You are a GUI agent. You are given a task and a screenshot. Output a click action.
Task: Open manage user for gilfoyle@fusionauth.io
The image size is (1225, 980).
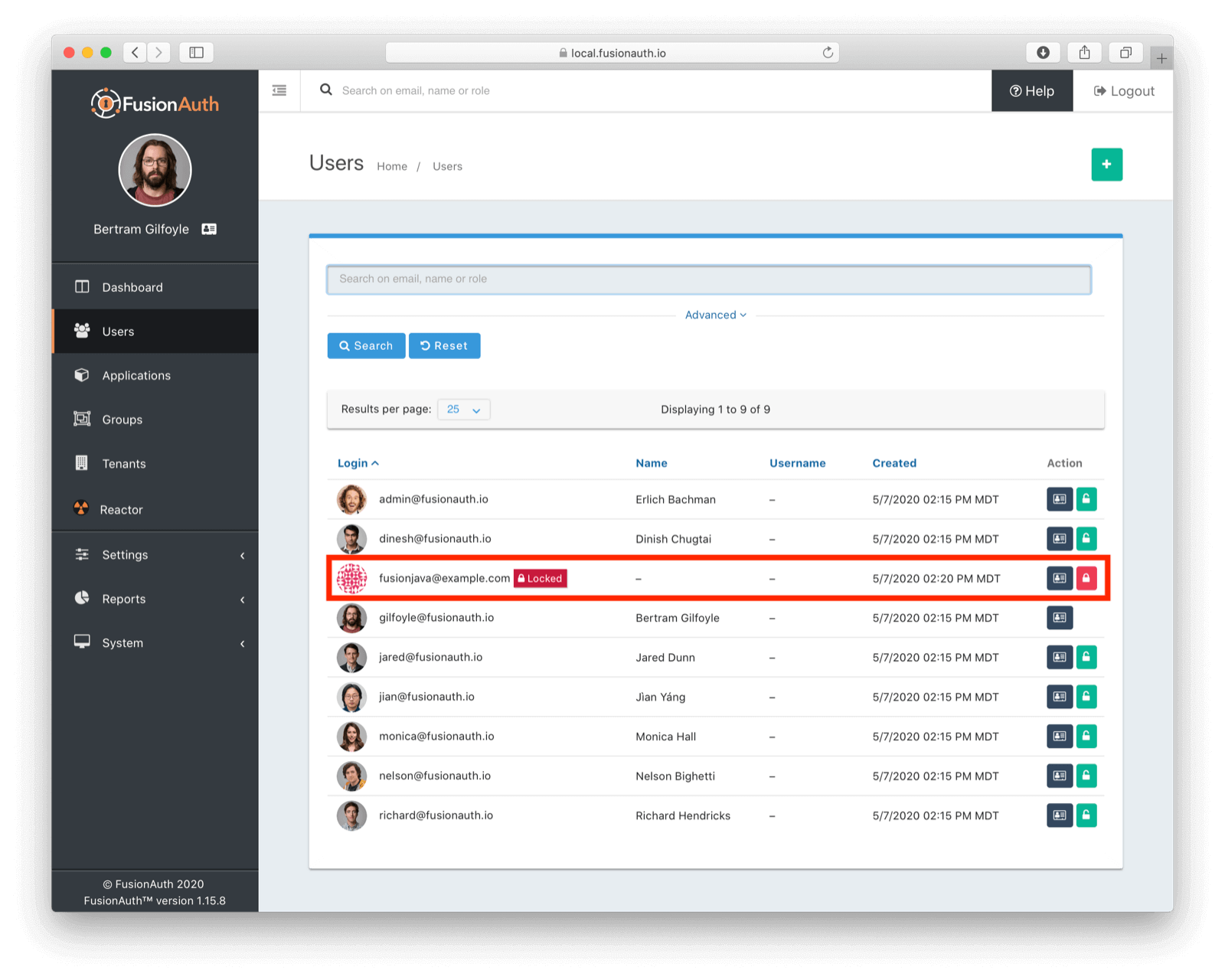1060,618
